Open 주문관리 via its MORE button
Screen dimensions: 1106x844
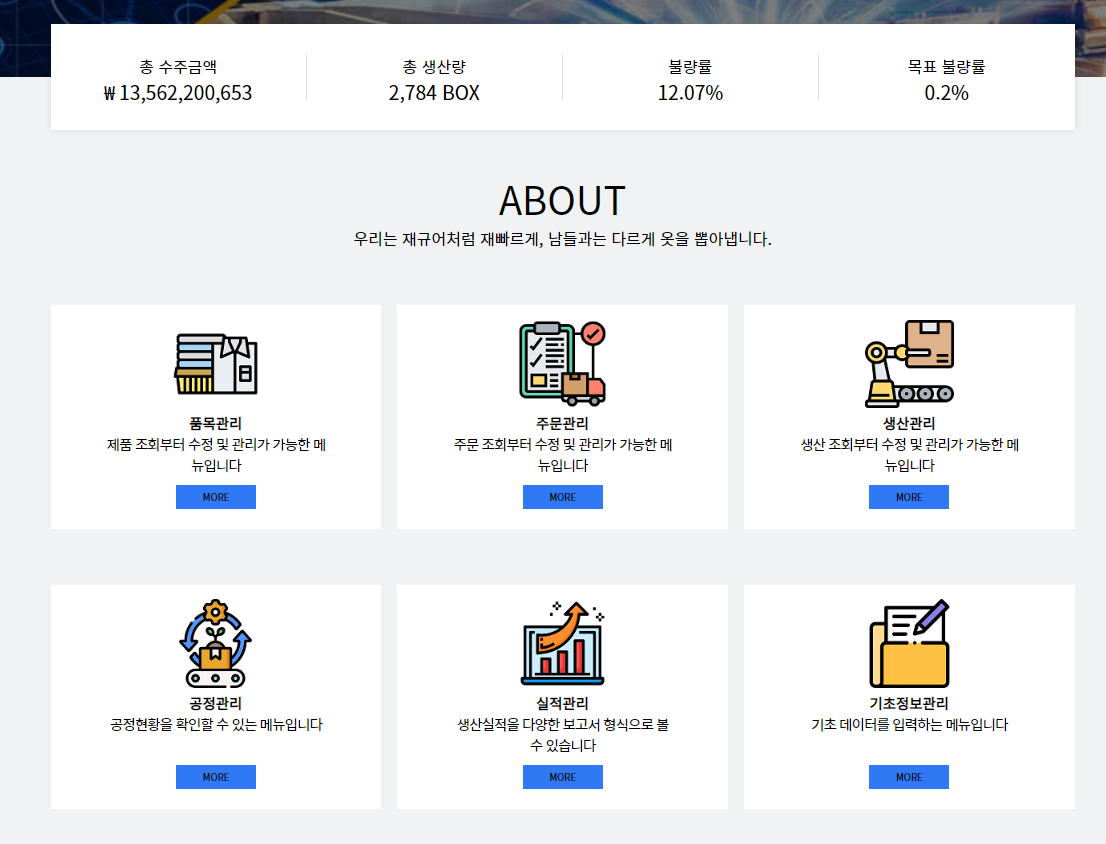[562, 496]
